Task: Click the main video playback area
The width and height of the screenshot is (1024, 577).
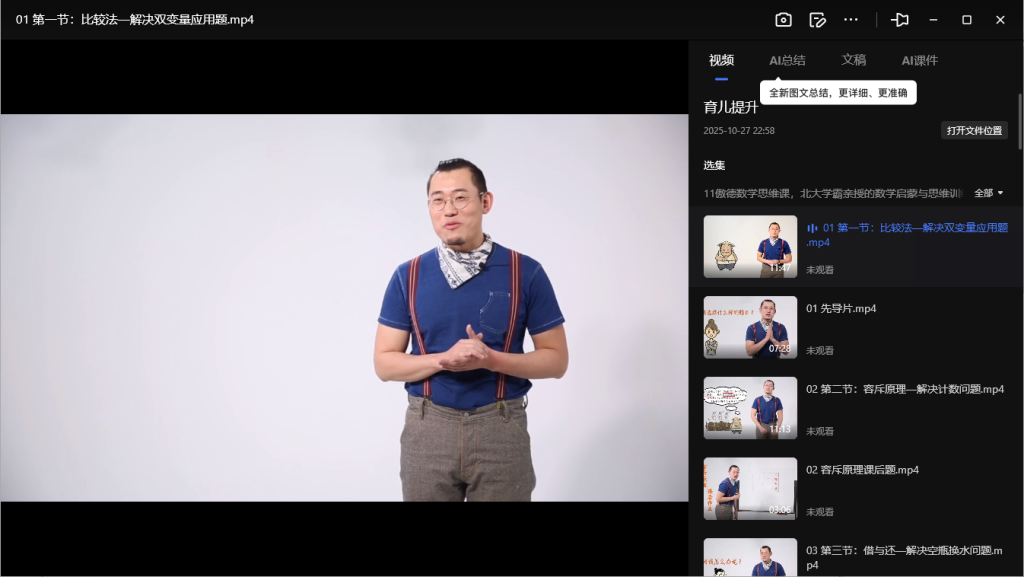Action: click(x=344, y=307)
